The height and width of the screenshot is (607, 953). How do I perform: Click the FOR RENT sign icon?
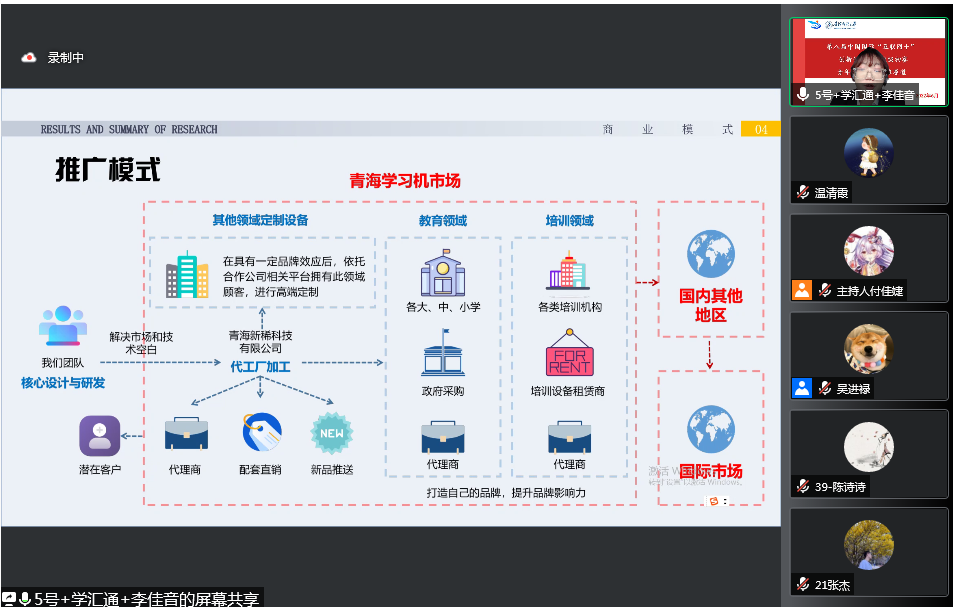569,354
